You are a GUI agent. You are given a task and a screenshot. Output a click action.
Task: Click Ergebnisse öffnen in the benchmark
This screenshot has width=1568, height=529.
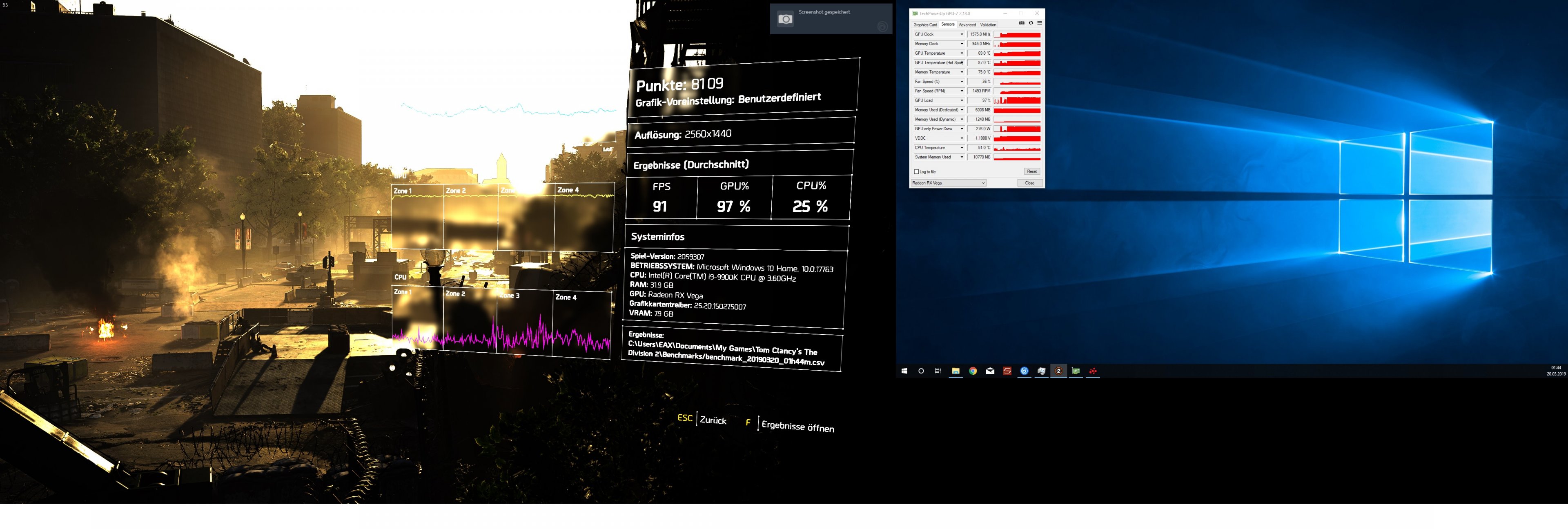(797, 426)
